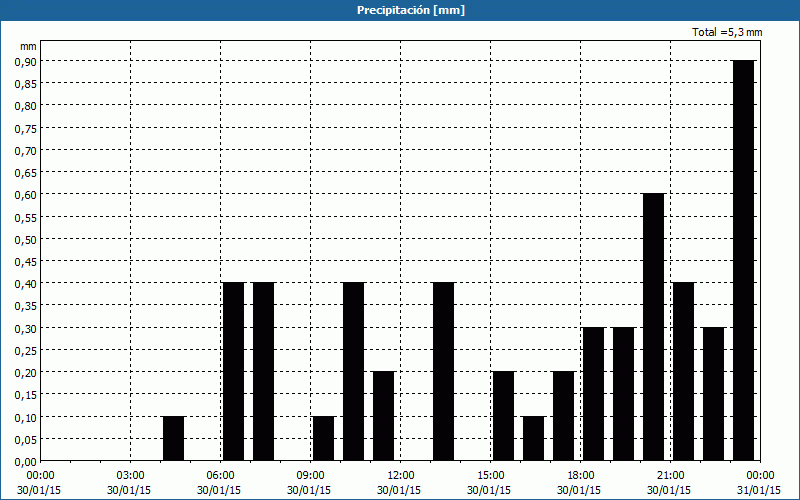
Task: Click the 0,65 y-axis label
Action: 26,172
